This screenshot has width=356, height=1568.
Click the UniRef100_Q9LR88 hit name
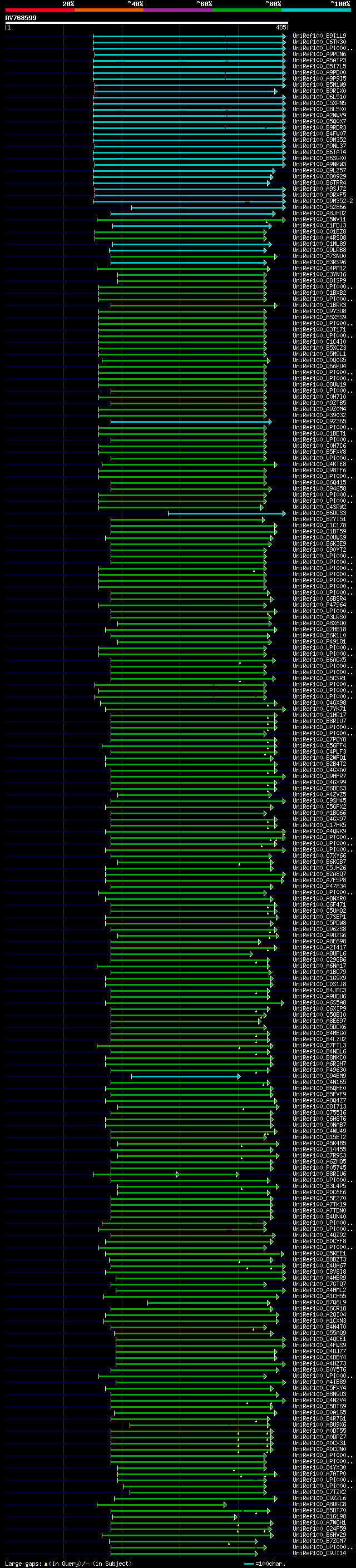[319, 250]
